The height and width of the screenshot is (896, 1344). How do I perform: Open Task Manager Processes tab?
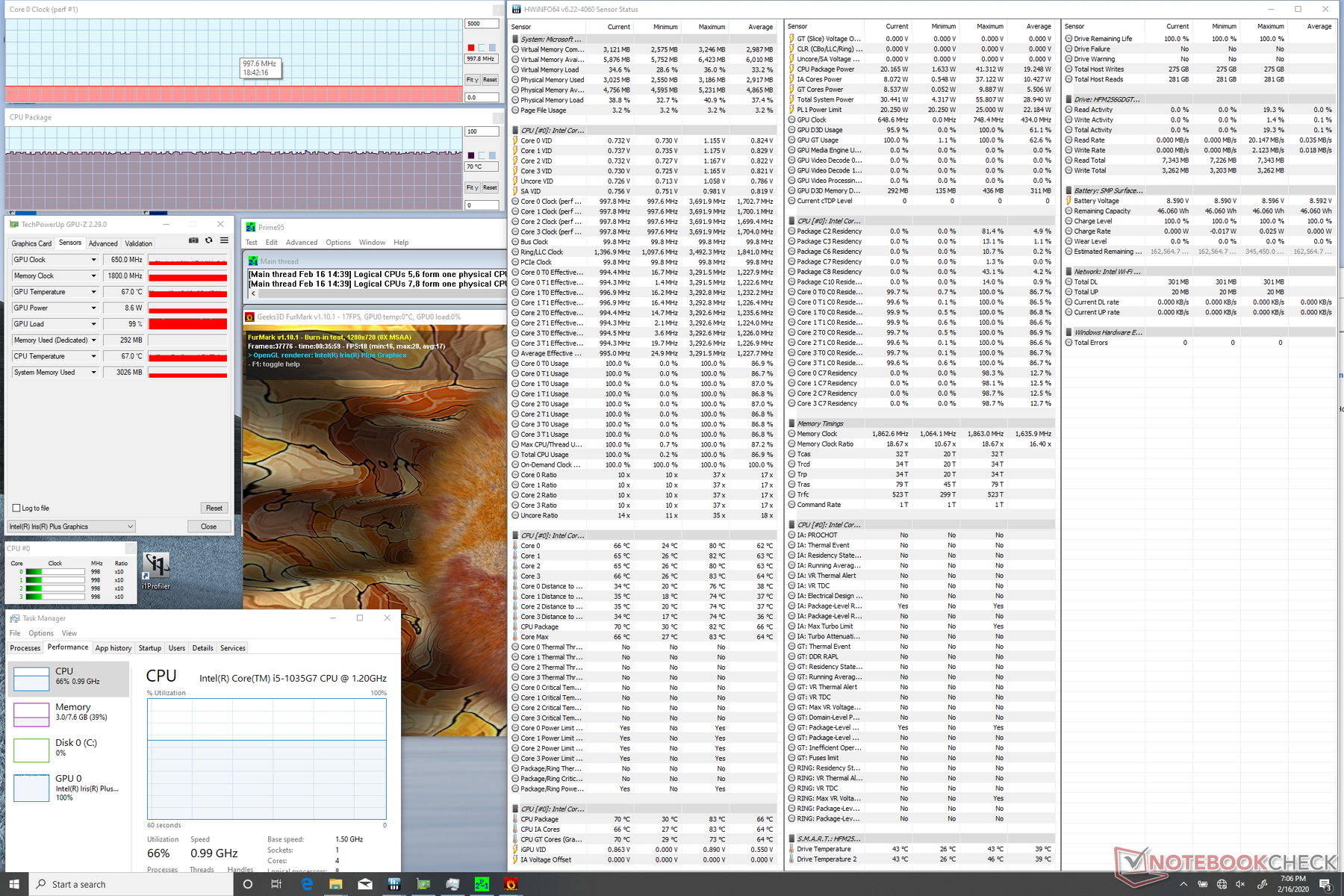(x=25, y=648)
